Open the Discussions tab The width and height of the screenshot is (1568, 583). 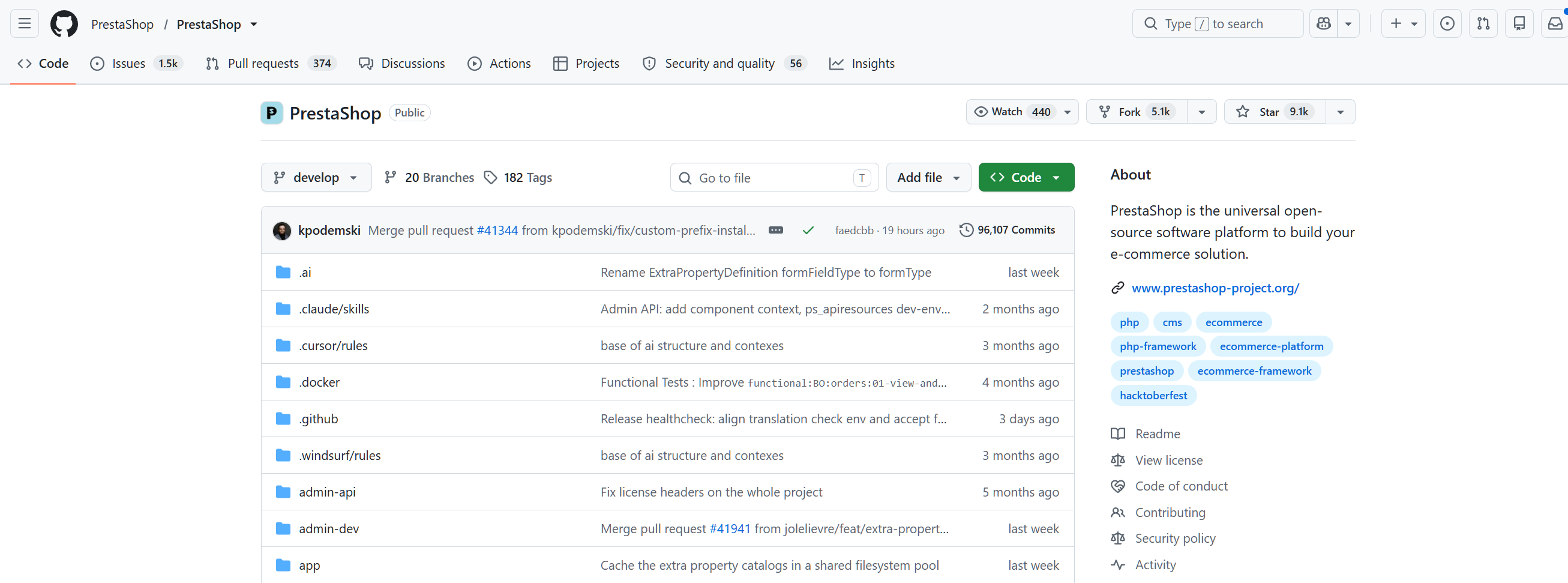point(401,64)
